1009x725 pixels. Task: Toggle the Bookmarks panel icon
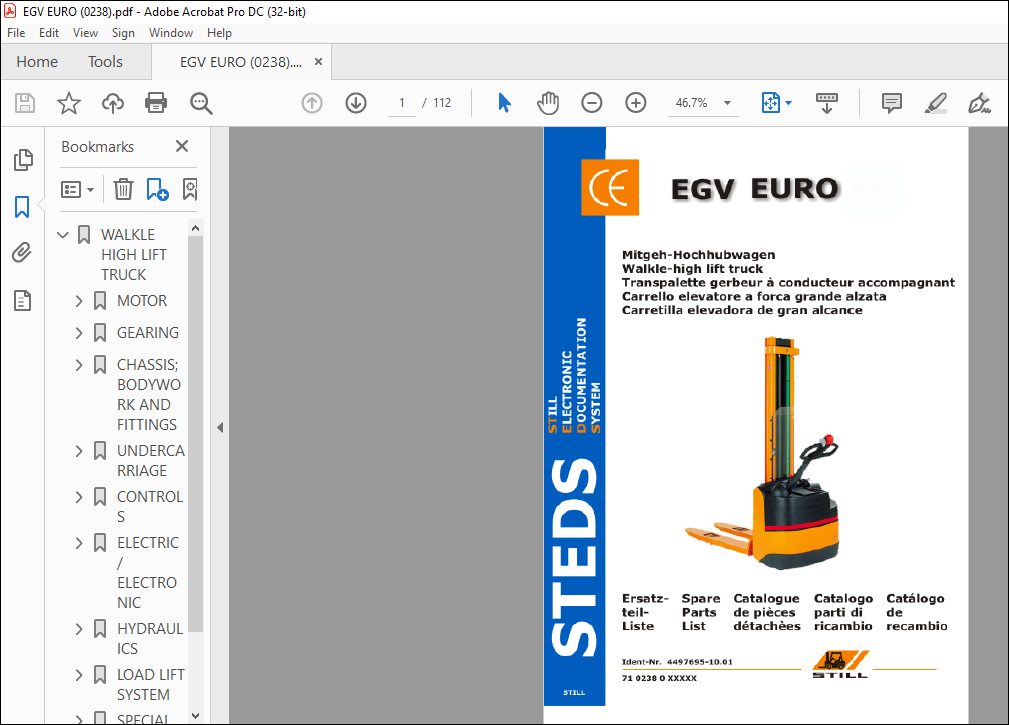pos(22,207)
